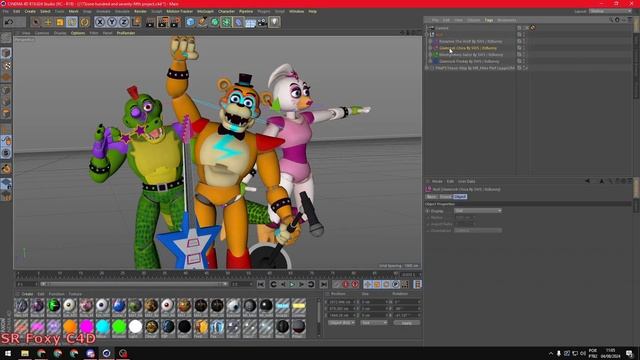Toggle Autokeying red button

click(x=355, y=284)
